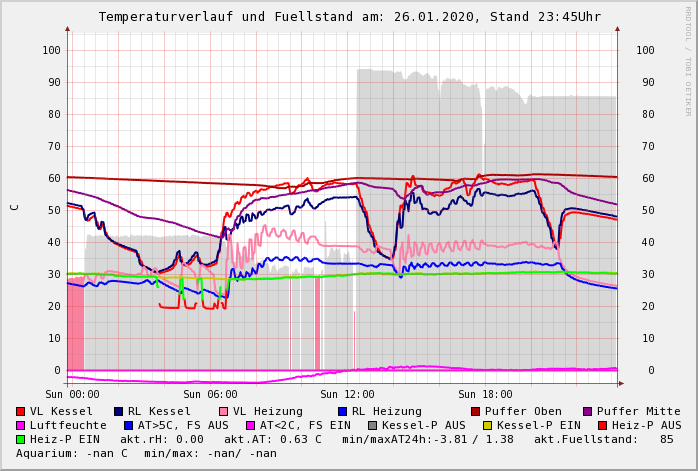Click the blue RL Heizung legend swatch
Viewport: 698px width, 471px height.
[x=342, y=411]
